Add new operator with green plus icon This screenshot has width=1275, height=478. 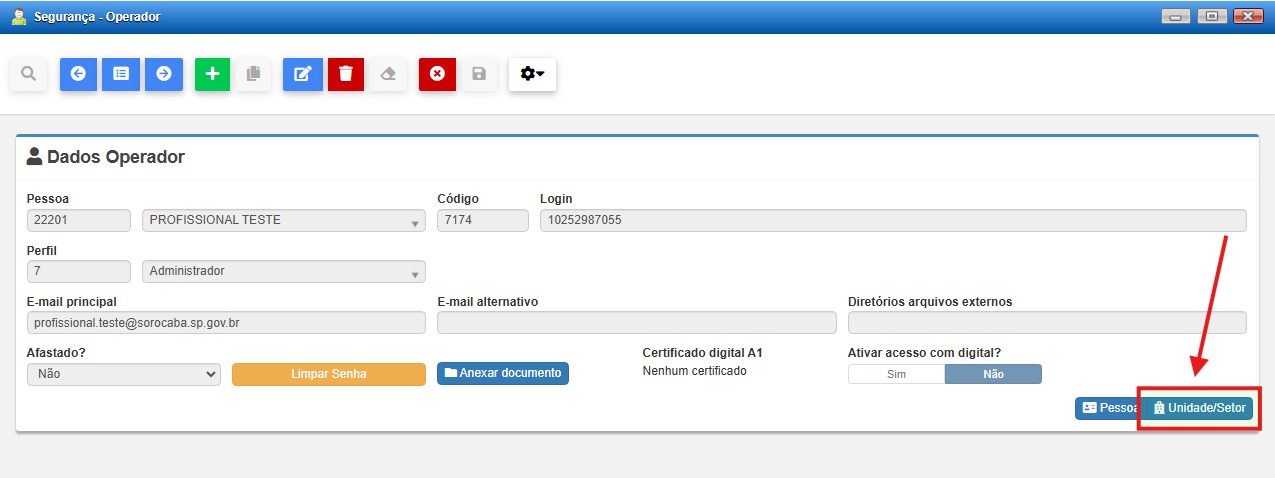point(212,74)
